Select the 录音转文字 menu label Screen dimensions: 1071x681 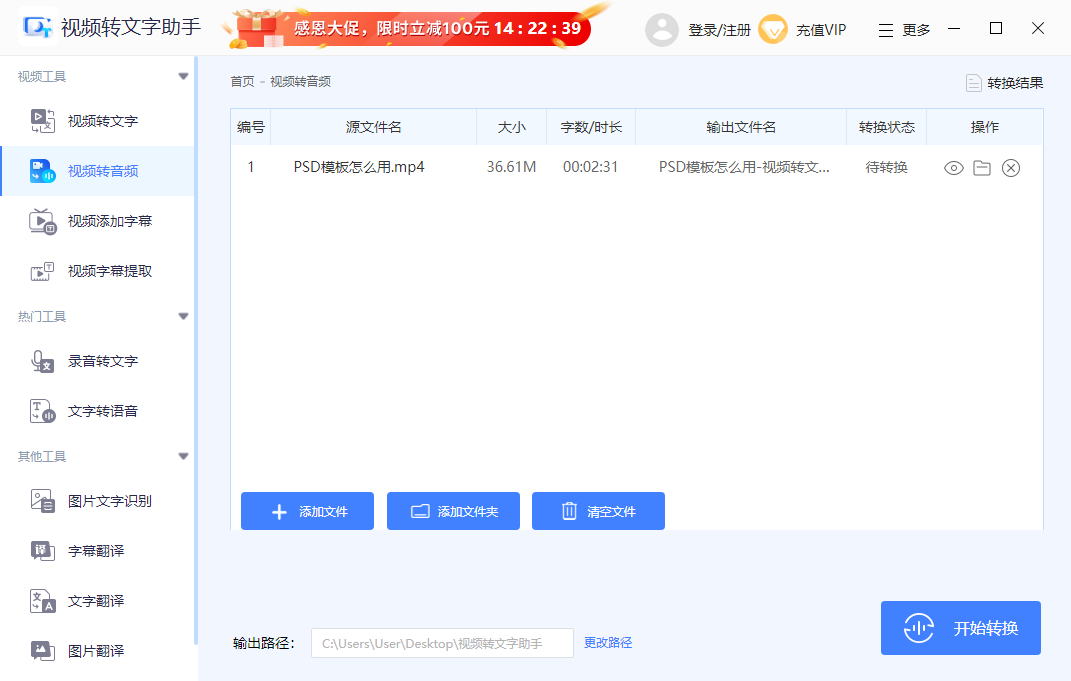click(x=103, y=361)
